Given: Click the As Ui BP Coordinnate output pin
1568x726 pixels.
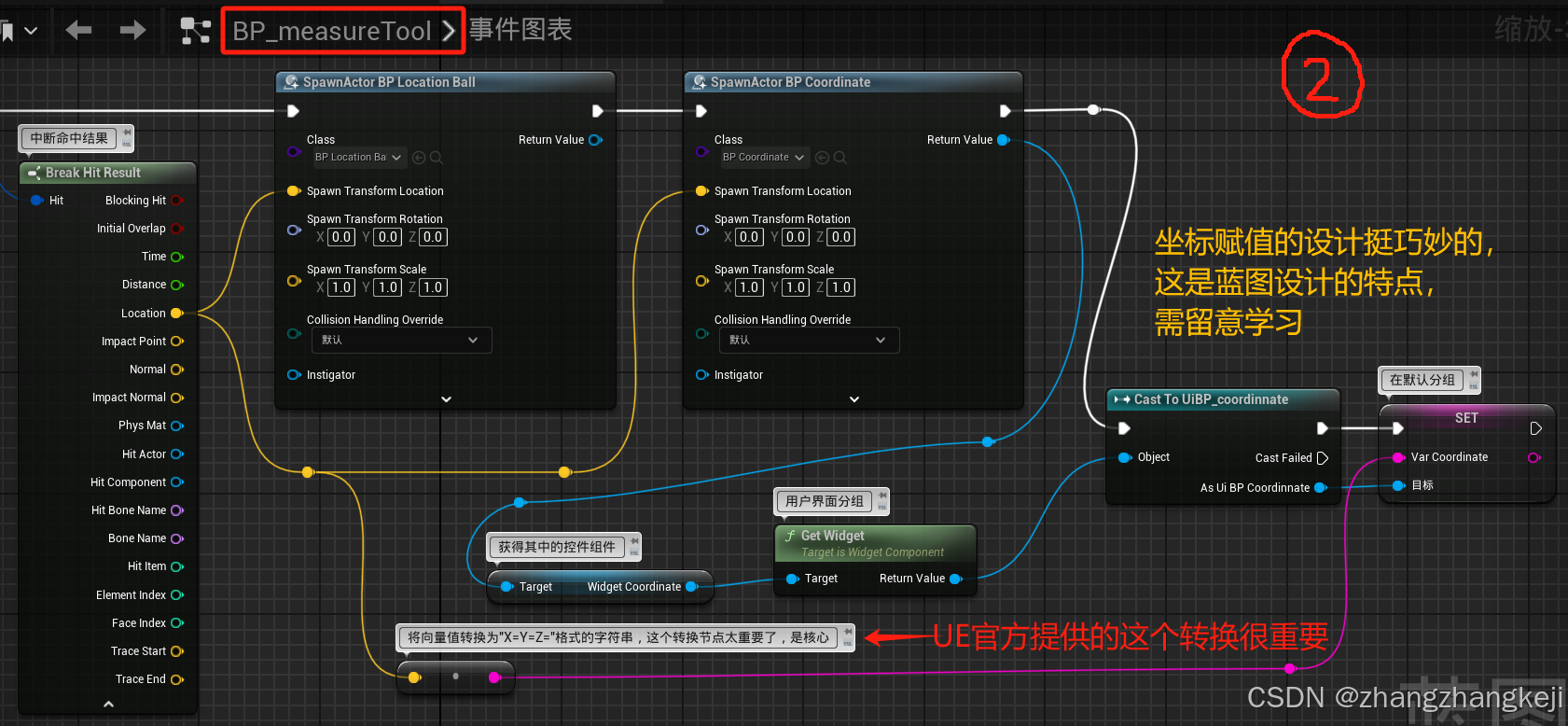Looking at the screenshot, I should [1320, 488].
